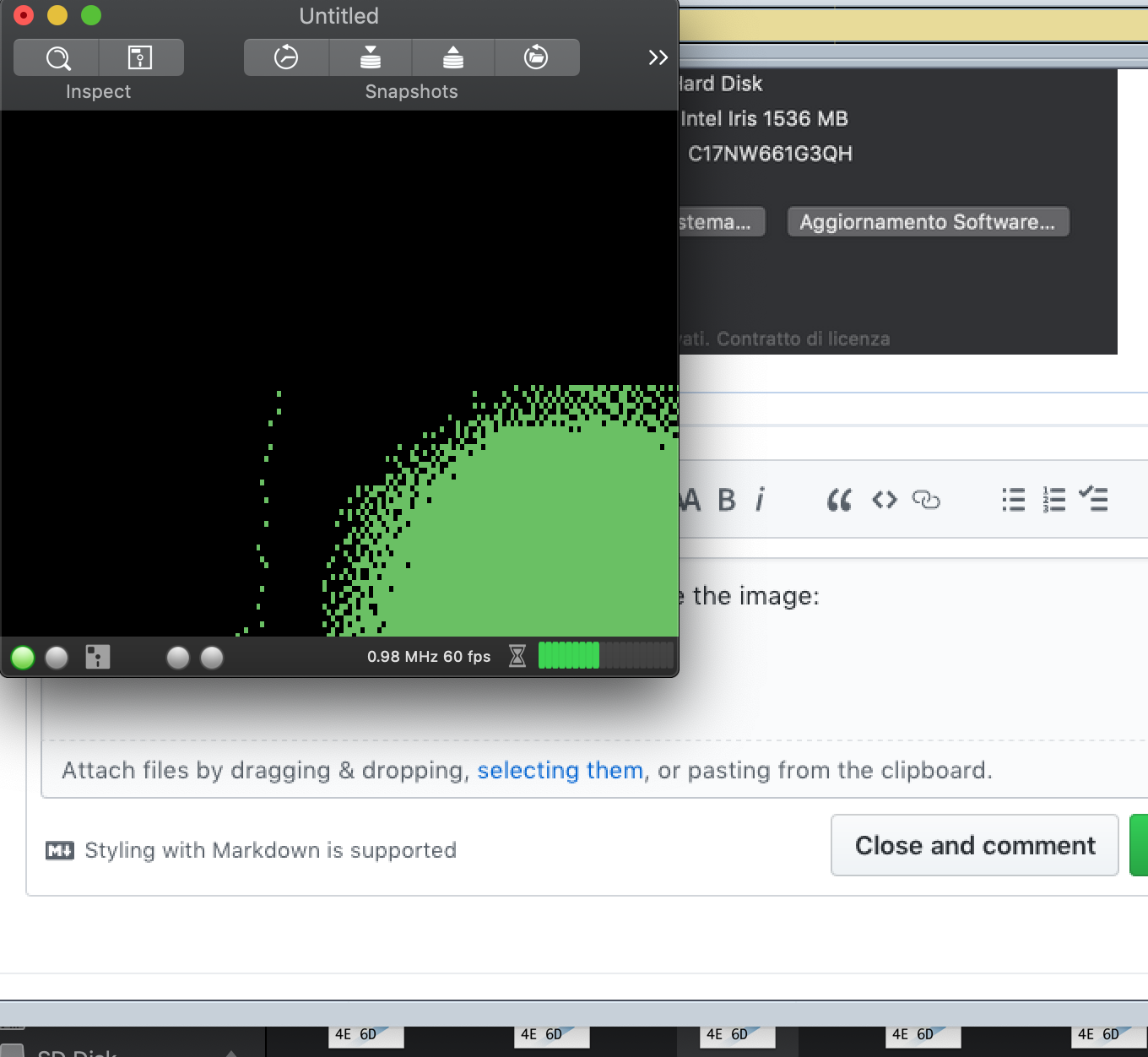This screenshot has height=1057, width=1148.
Task: Close the Untitled emulator window
Action: [x=24, y=15]
